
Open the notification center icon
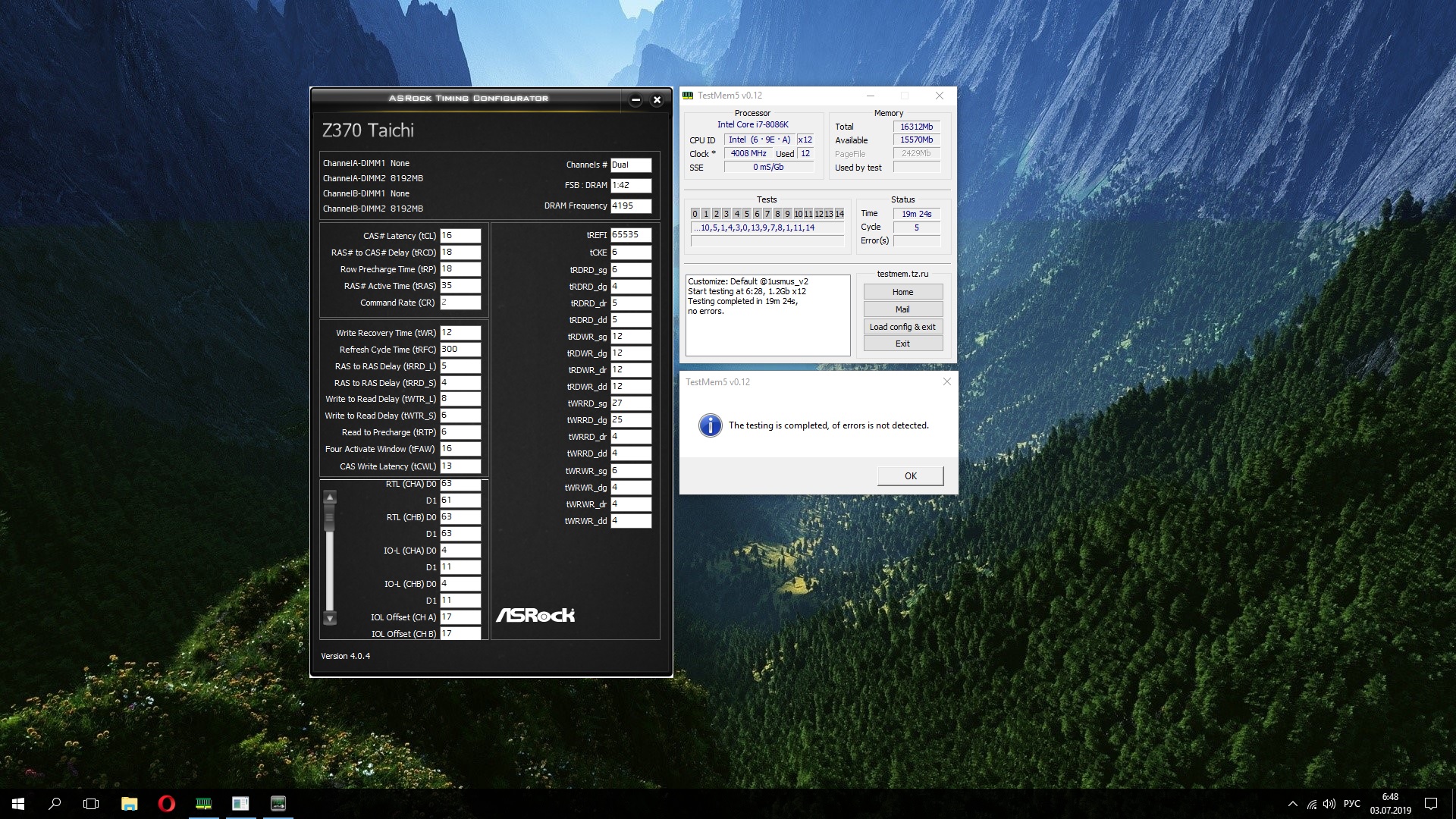[x=1430, y=804]
